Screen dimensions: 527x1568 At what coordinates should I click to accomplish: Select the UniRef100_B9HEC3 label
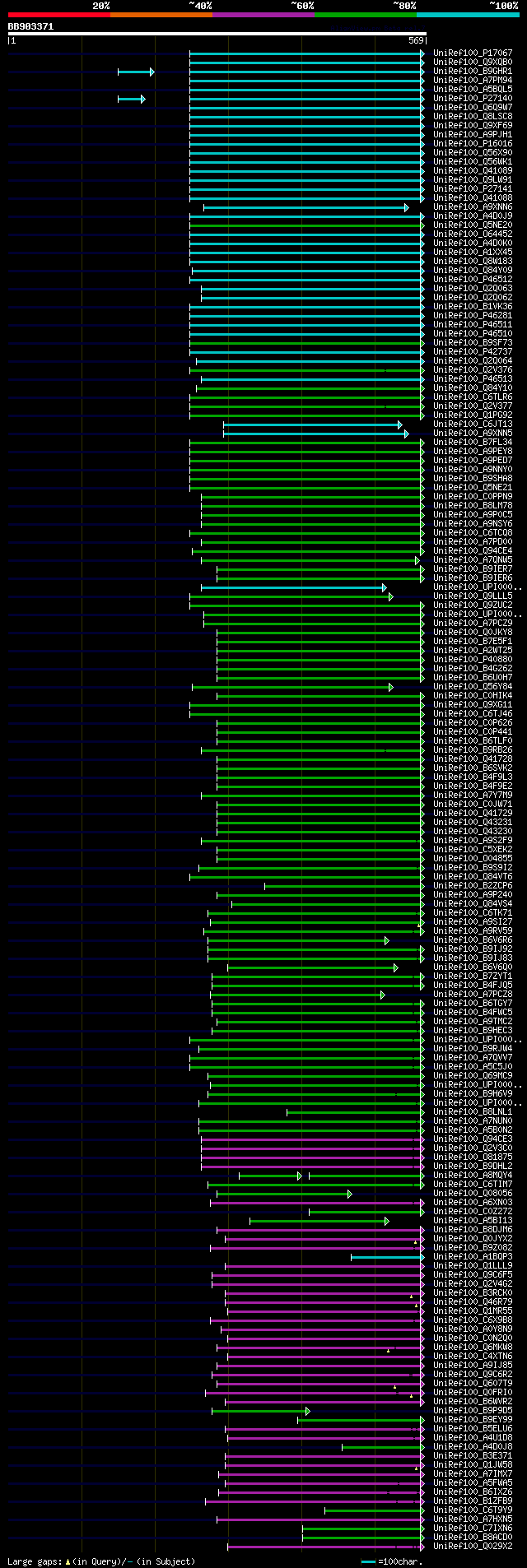[x=473, y=1030]
